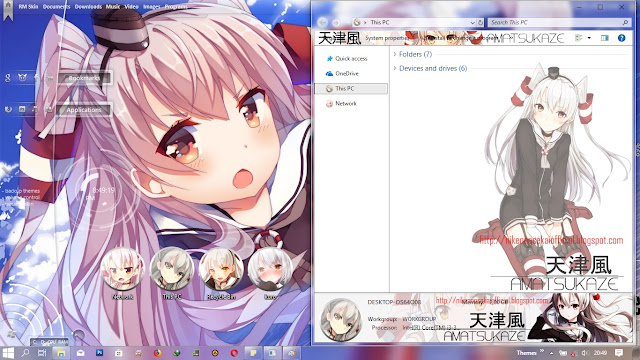Open File Explorer from the taskbar
This screenshot has height=360, width=640.
(x=61, y=353)
